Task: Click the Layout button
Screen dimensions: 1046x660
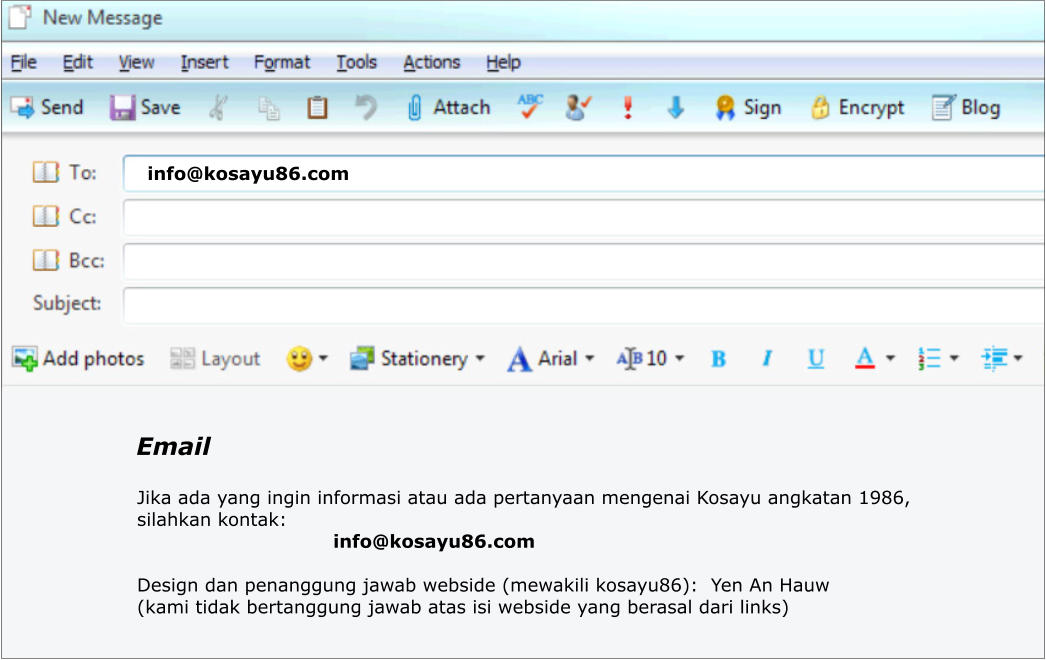Action: 215,359
